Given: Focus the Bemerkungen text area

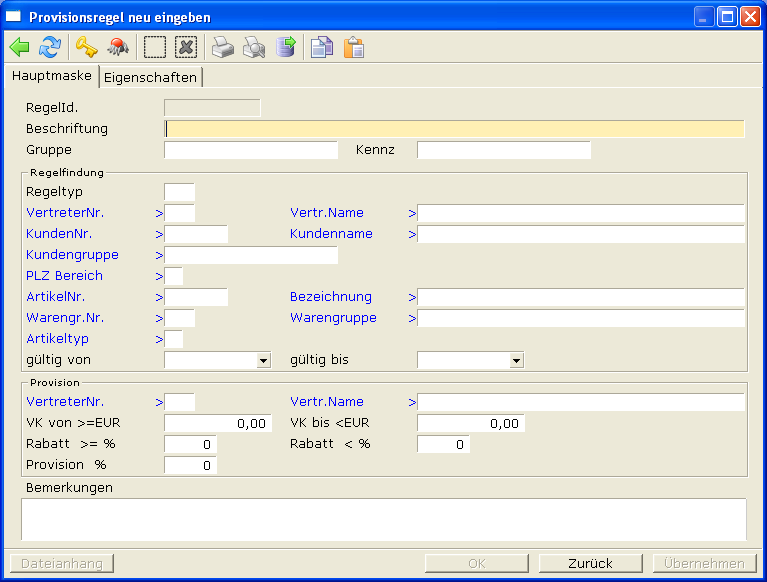Looking at the screenshot, I should (383, 519).
